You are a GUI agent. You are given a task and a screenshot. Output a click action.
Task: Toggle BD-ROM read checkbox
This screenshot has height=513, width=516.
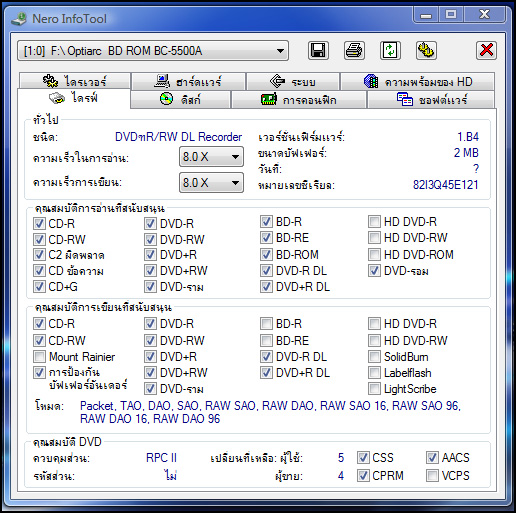click(266, 255)
